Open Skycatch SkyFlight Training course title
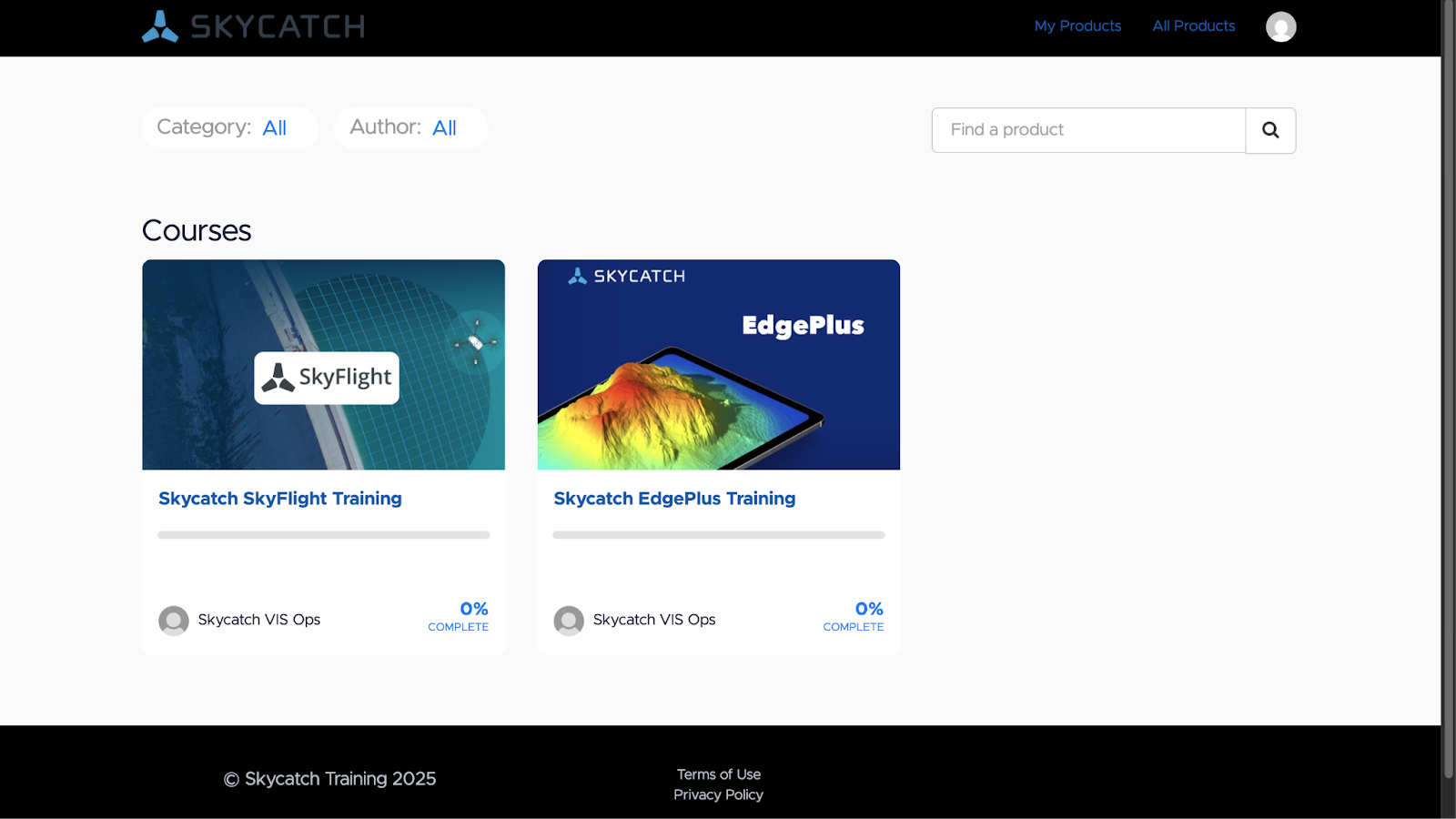1456x819 pixels. pyautogui.click(x=280, y=499)
